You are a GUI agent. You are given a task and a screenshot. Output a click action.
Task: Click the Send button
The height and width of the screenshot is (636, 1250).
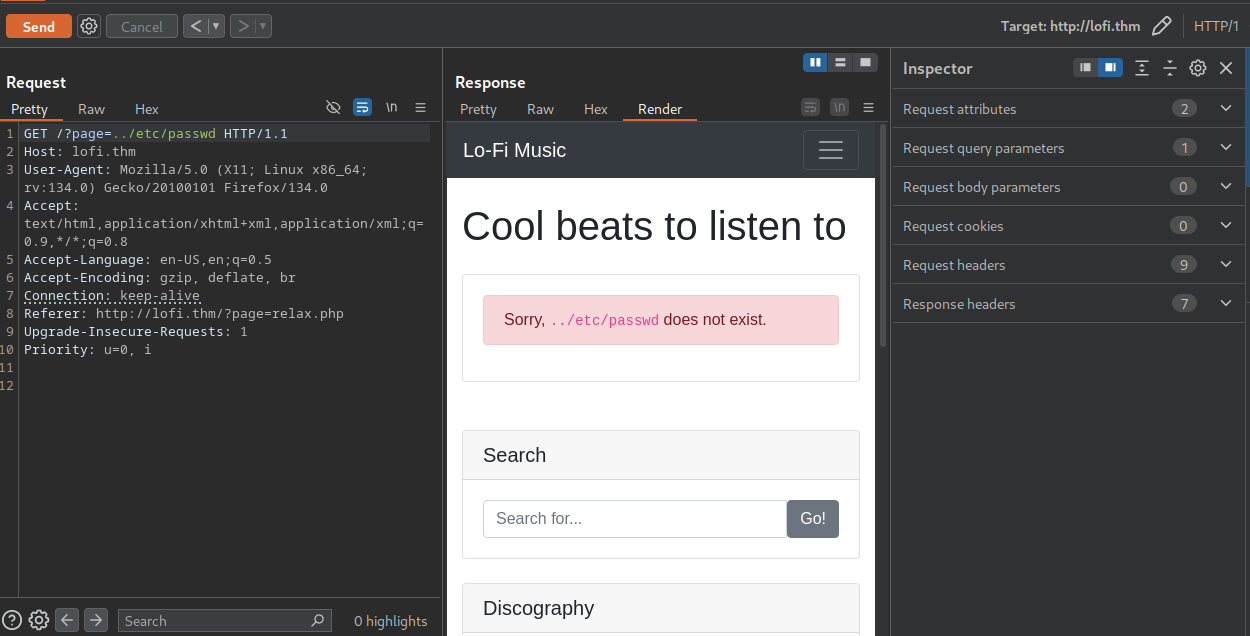[x=38, y=26]
